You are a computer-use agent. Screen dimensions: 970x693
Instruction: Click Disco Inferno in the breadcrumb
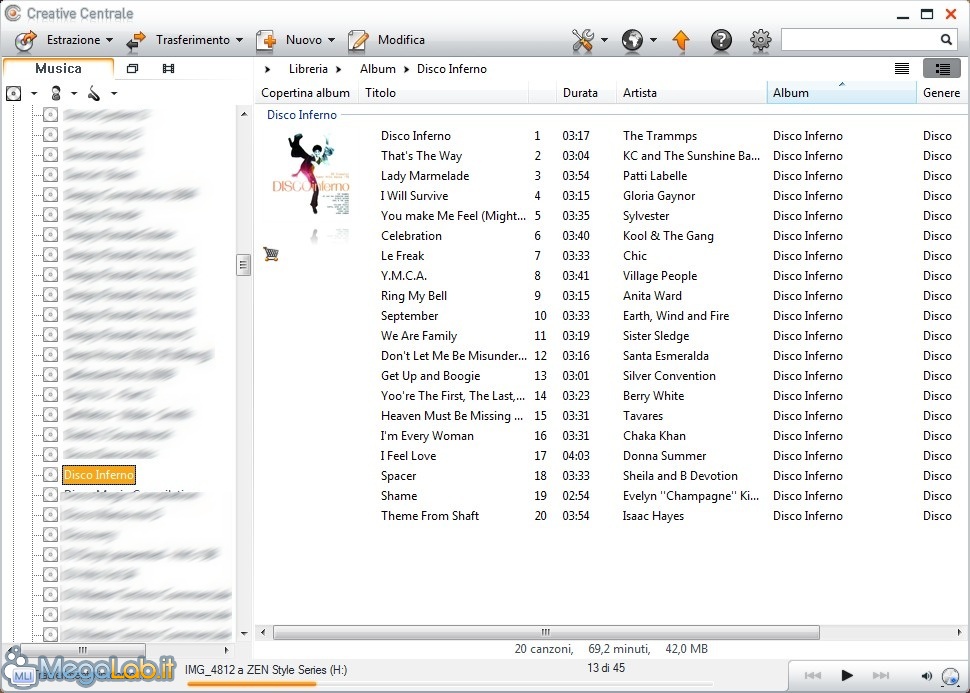(x=452, y=69)
